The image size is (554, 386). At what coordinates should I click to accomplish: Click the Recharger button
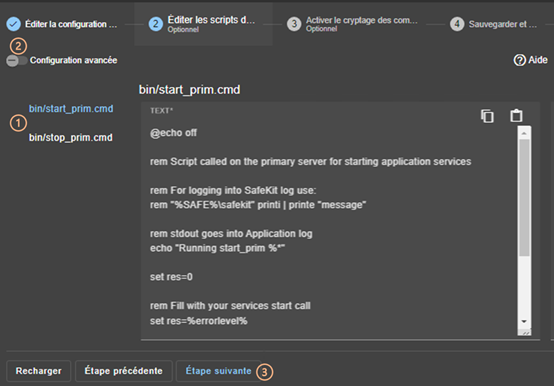pyautogui.click(x=39, y=371)
